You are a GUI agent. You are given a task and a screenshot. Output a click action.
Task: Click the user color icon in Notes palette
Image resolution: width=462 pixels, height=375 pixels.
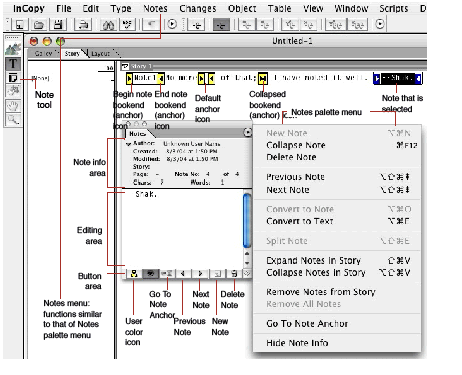[x=134, y=274]
